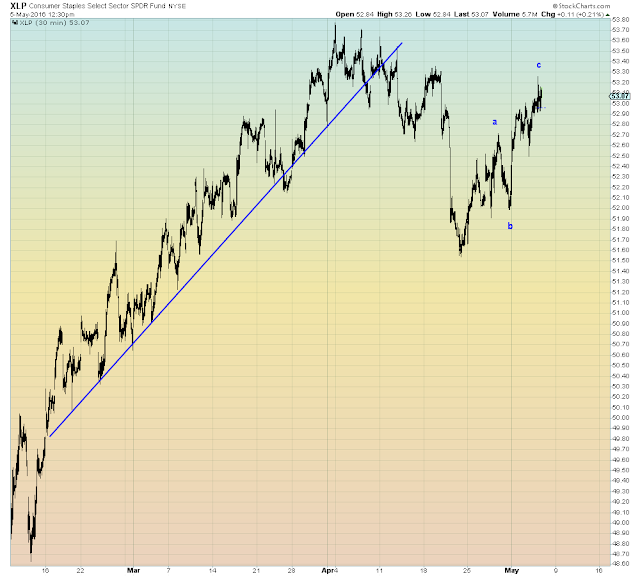
Task: Click the 52.50 price axis label
Action: [621, 156]
